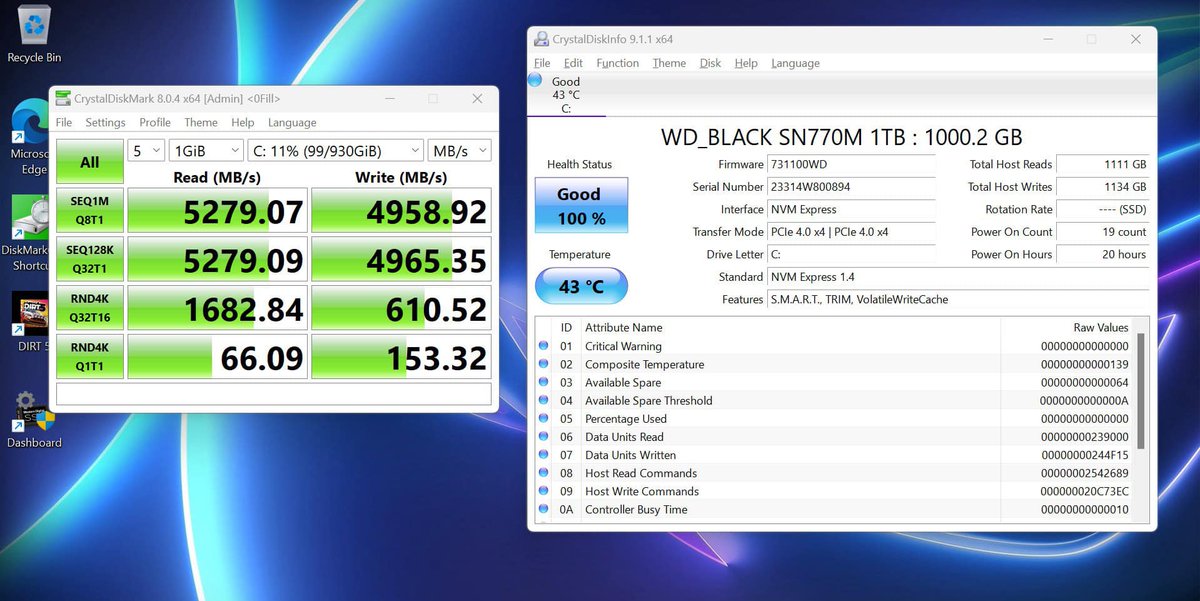1200x601 pixels.
Task: Run the RND4K Q32T16 test
Action: point(90,308)
